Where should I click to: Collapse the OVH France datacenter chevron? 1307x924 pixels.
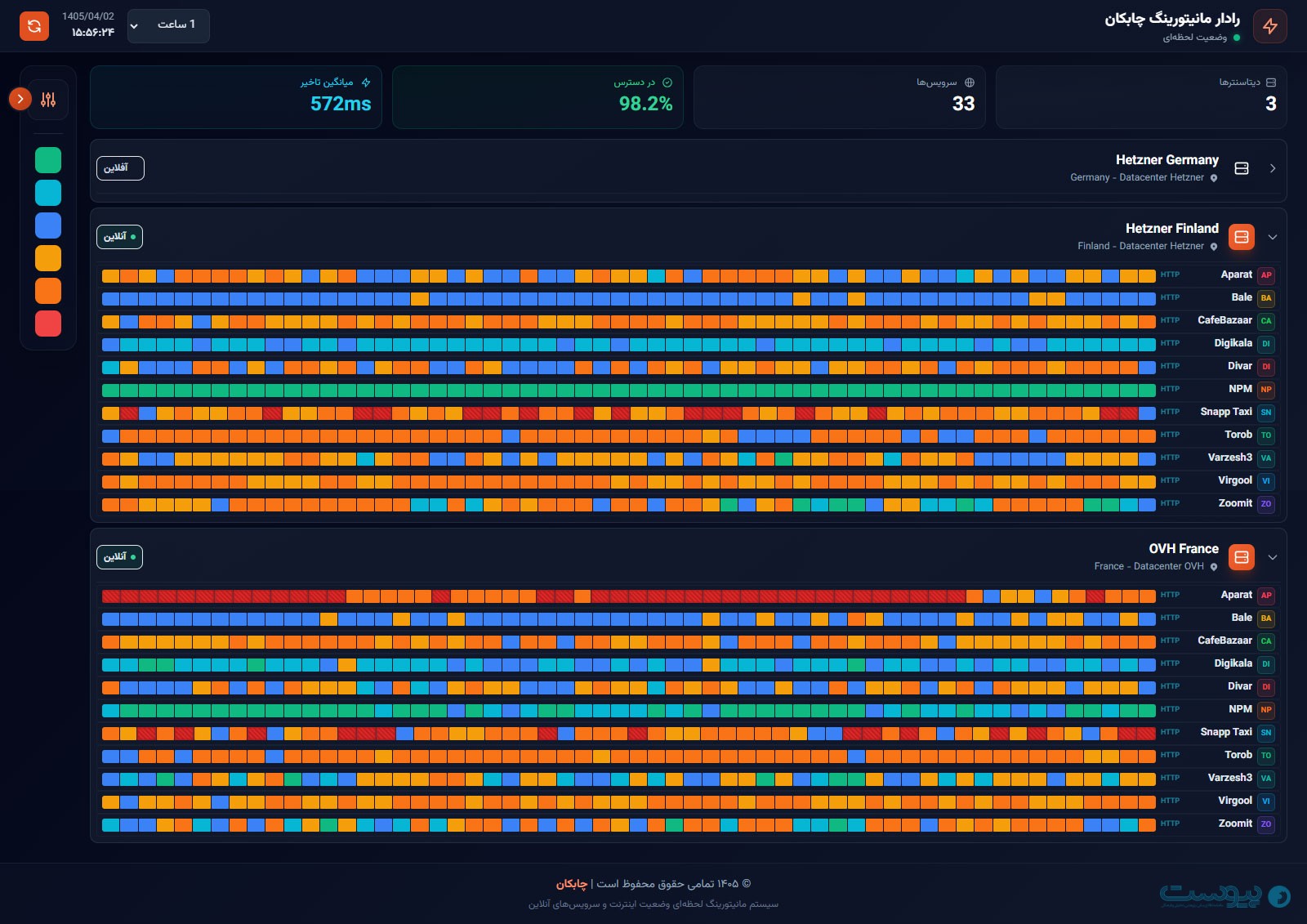(x=1273, y=557)
